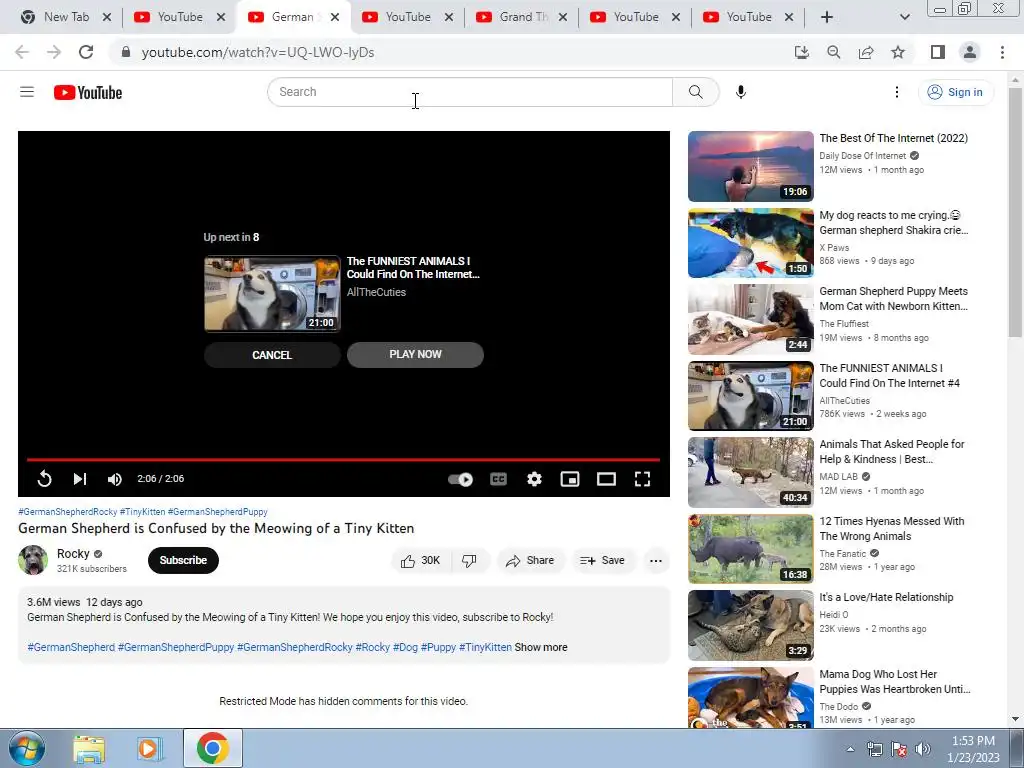The height and width of the screenshot is (768, 1024).
Task: Click the red video progress bar
Action: point(344,460)
